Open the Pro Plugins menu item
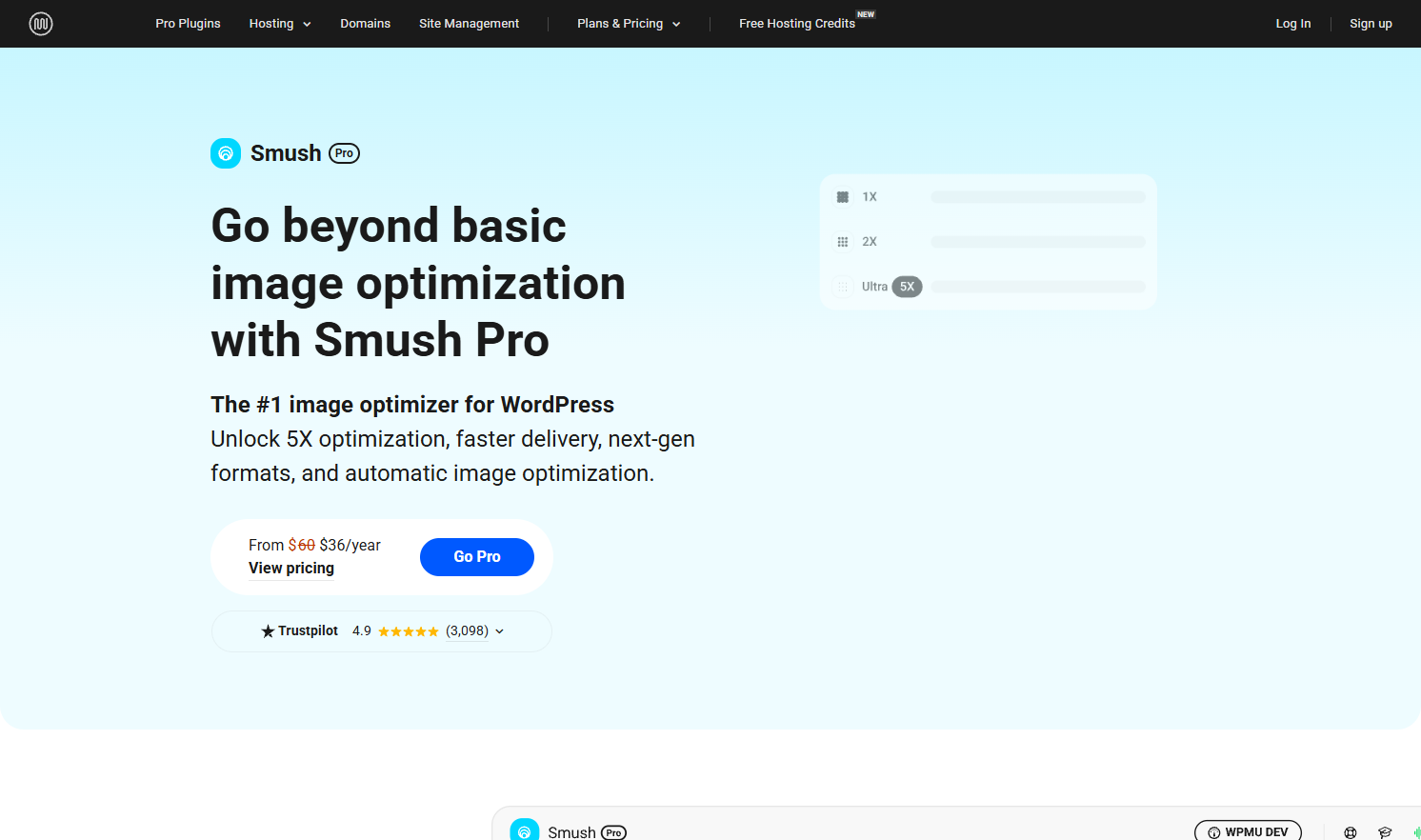1421x840 pixels. tap(188, 24)
